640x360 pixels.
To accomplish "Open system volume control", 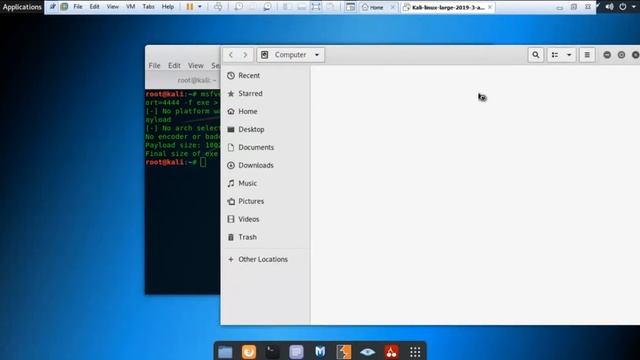I will pyautogui.click(x=609, y=7).
